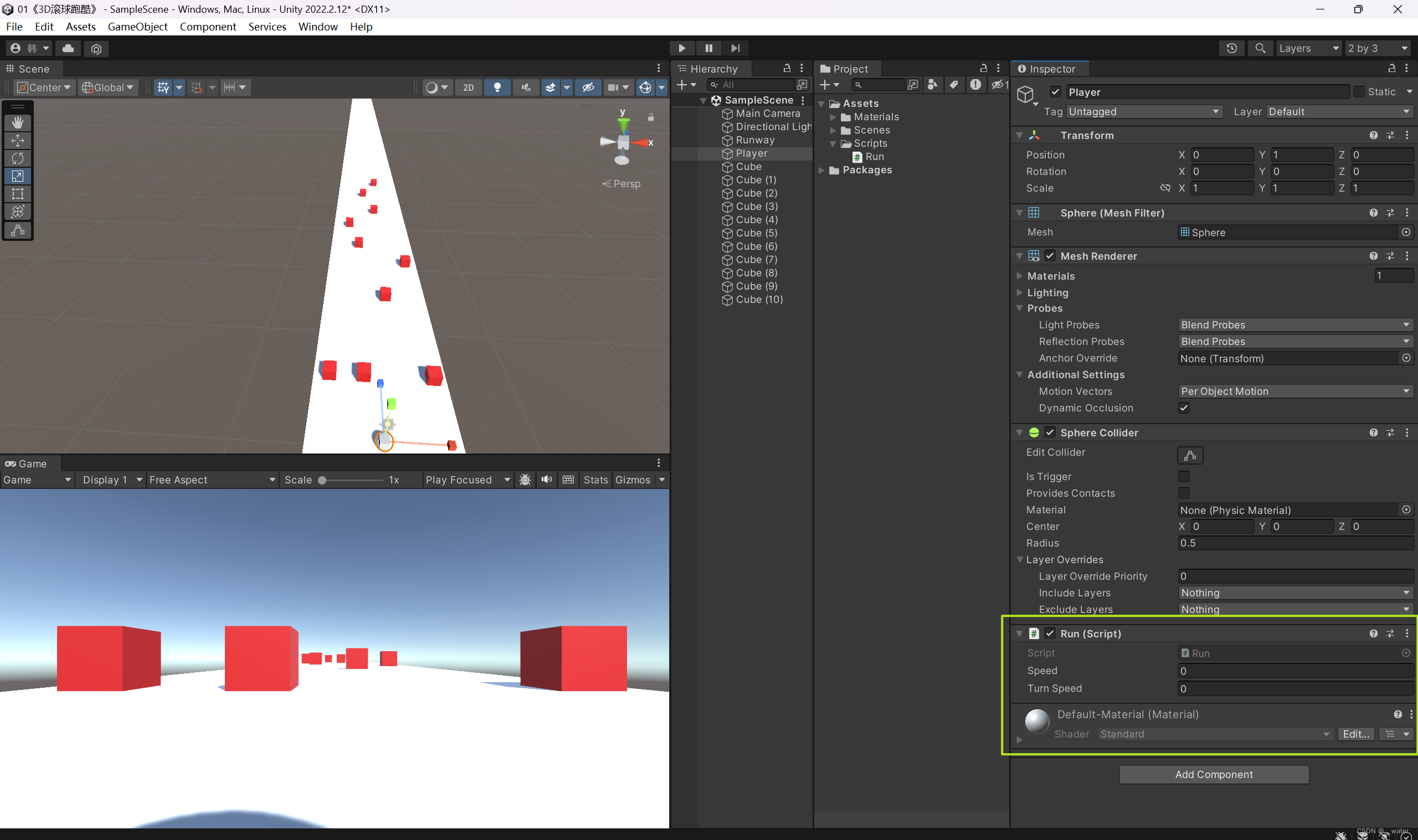The image size is (1418, 840).
Task: Select the Hand view tool
Action: pyautogui.click(x=18, y=122)
